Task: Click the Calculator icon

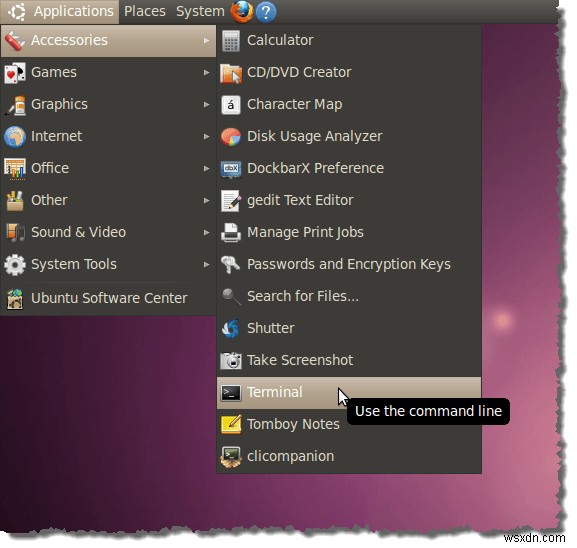Action: [x=231, y=40]
